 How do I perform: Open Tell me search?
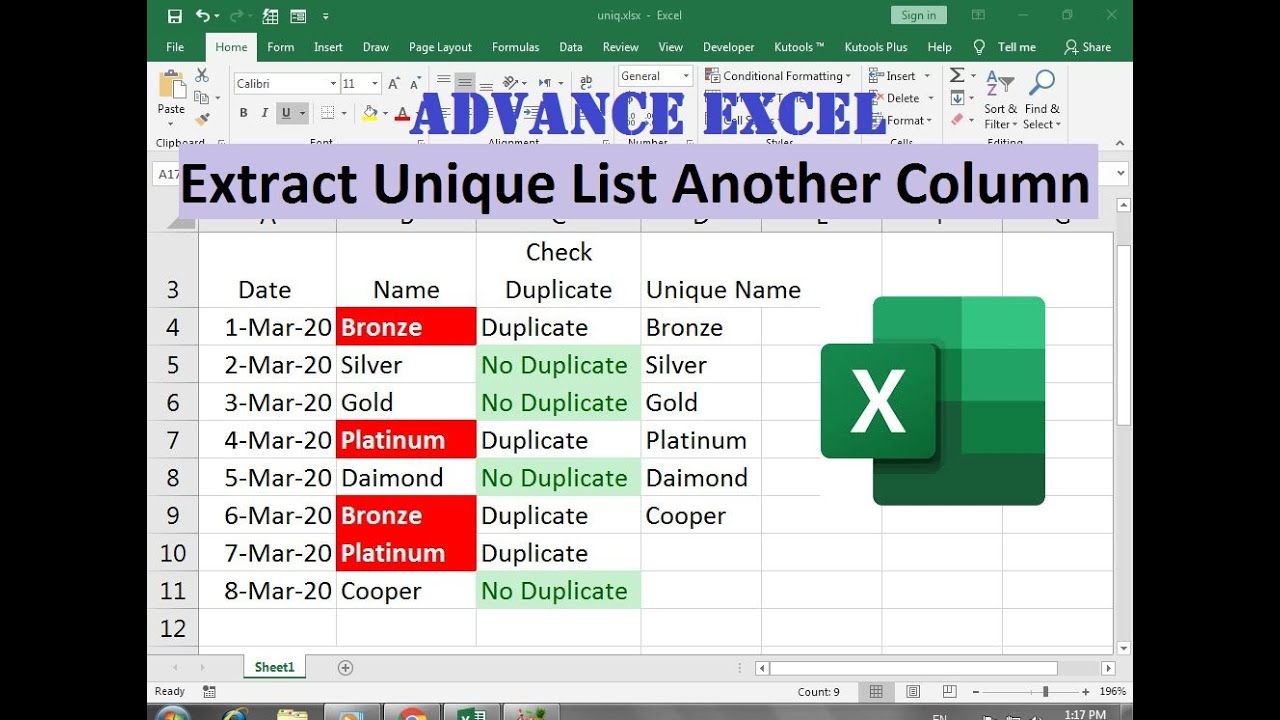pyautogui.click(x=1005, y=47)
